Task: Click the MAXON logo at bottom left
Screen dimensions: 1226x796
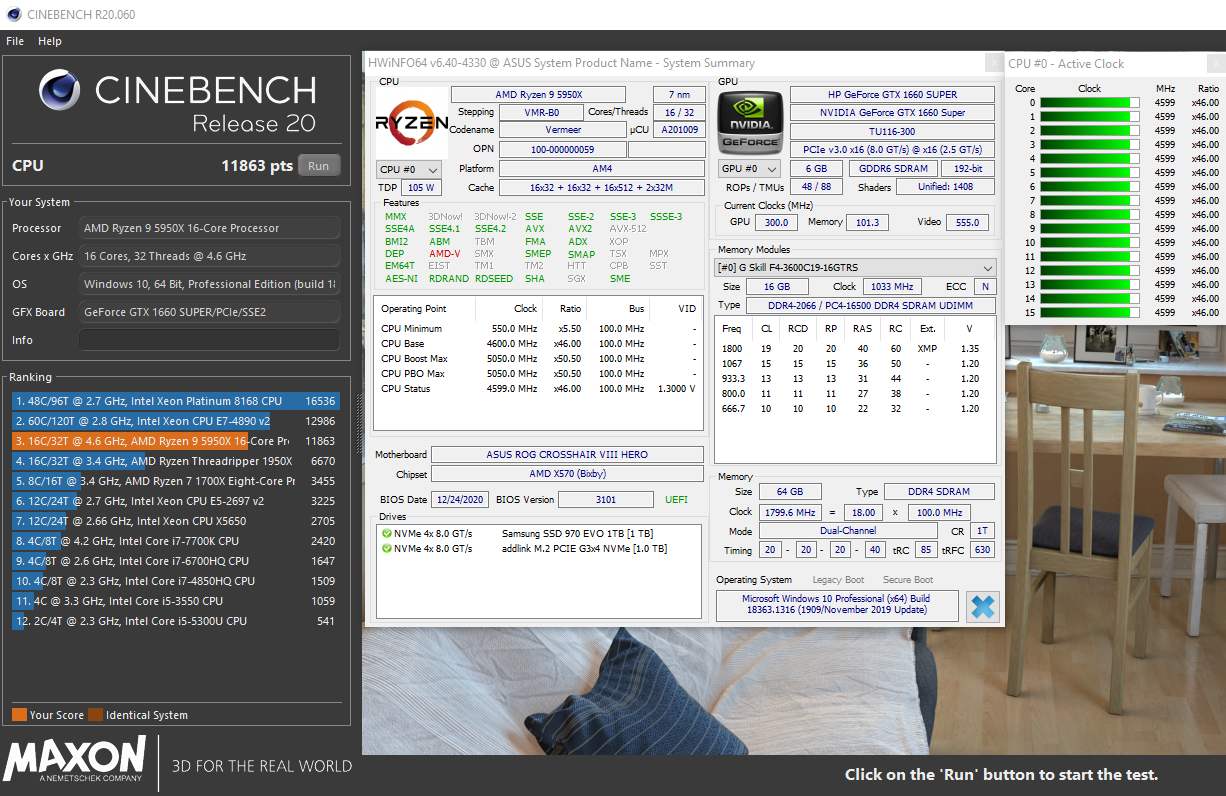Action: pyautogui.click(x=75, y=760)
